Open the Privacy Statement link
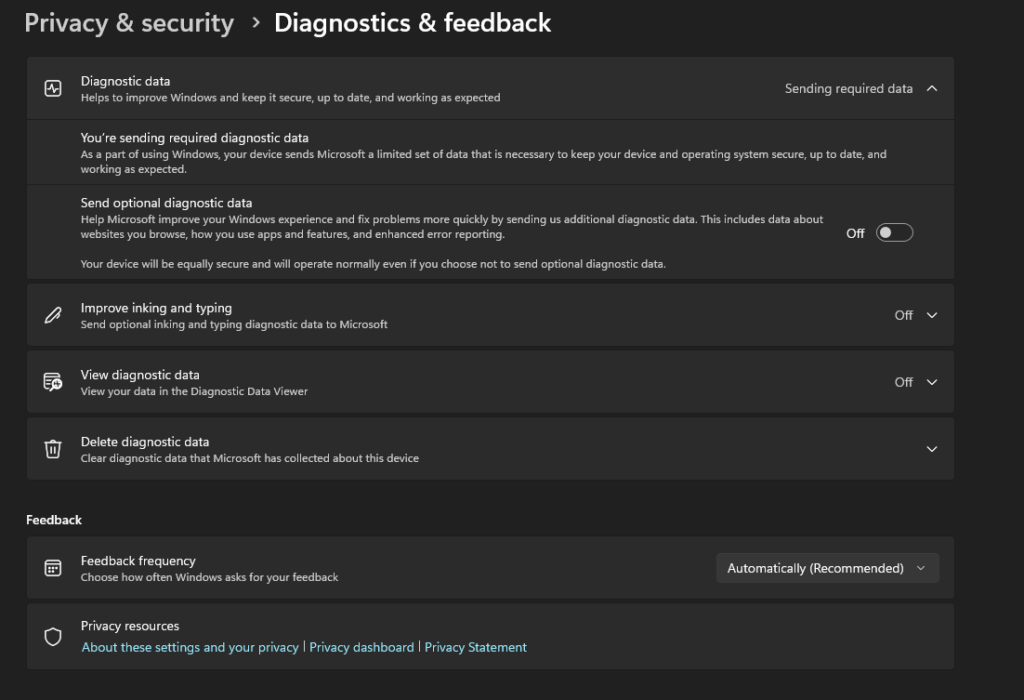Viewport: 1024px width, 700px height. (475, 647)
